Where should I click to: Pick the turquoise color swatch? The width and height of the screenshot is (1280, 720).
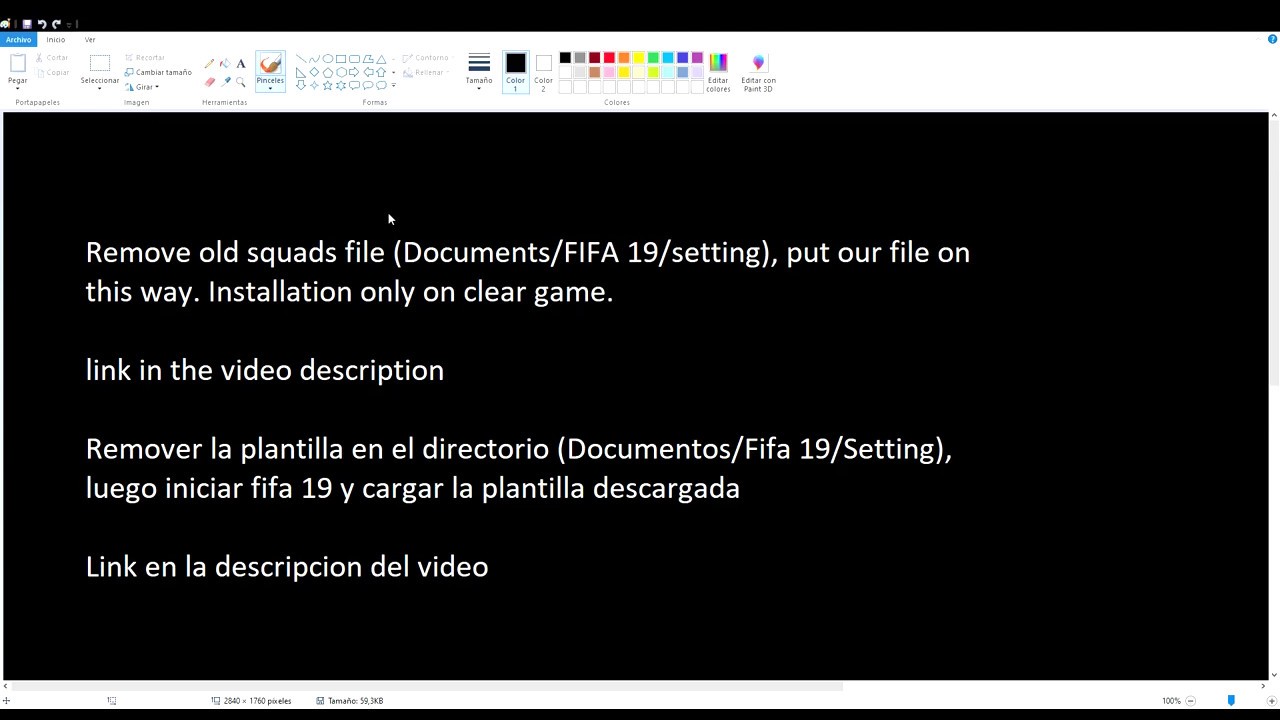(668, 58)
